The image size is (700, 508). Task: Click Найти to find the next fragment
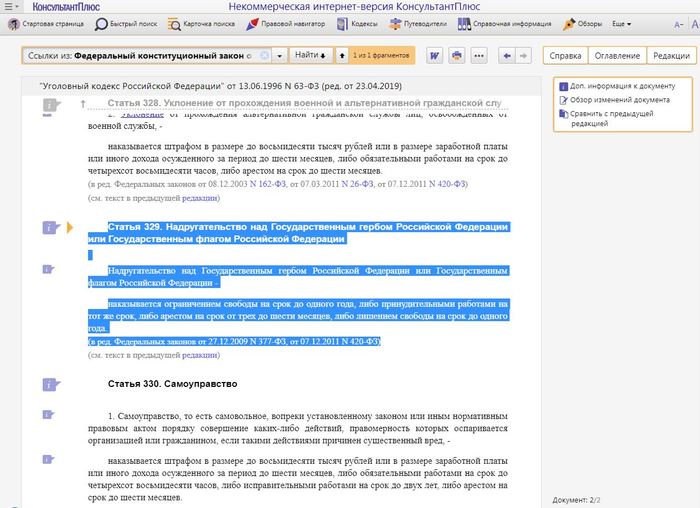coord(311,56)
